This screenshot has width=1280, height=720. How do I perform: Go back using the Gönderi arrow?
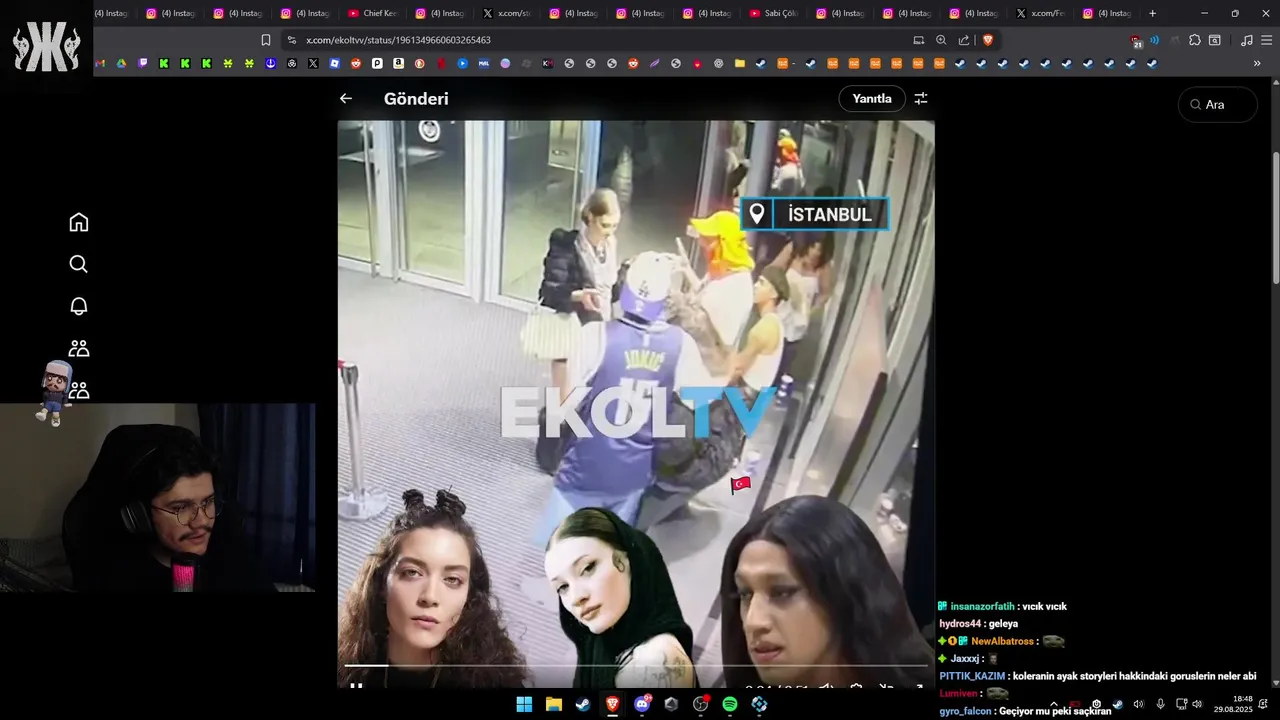point(346,99)
